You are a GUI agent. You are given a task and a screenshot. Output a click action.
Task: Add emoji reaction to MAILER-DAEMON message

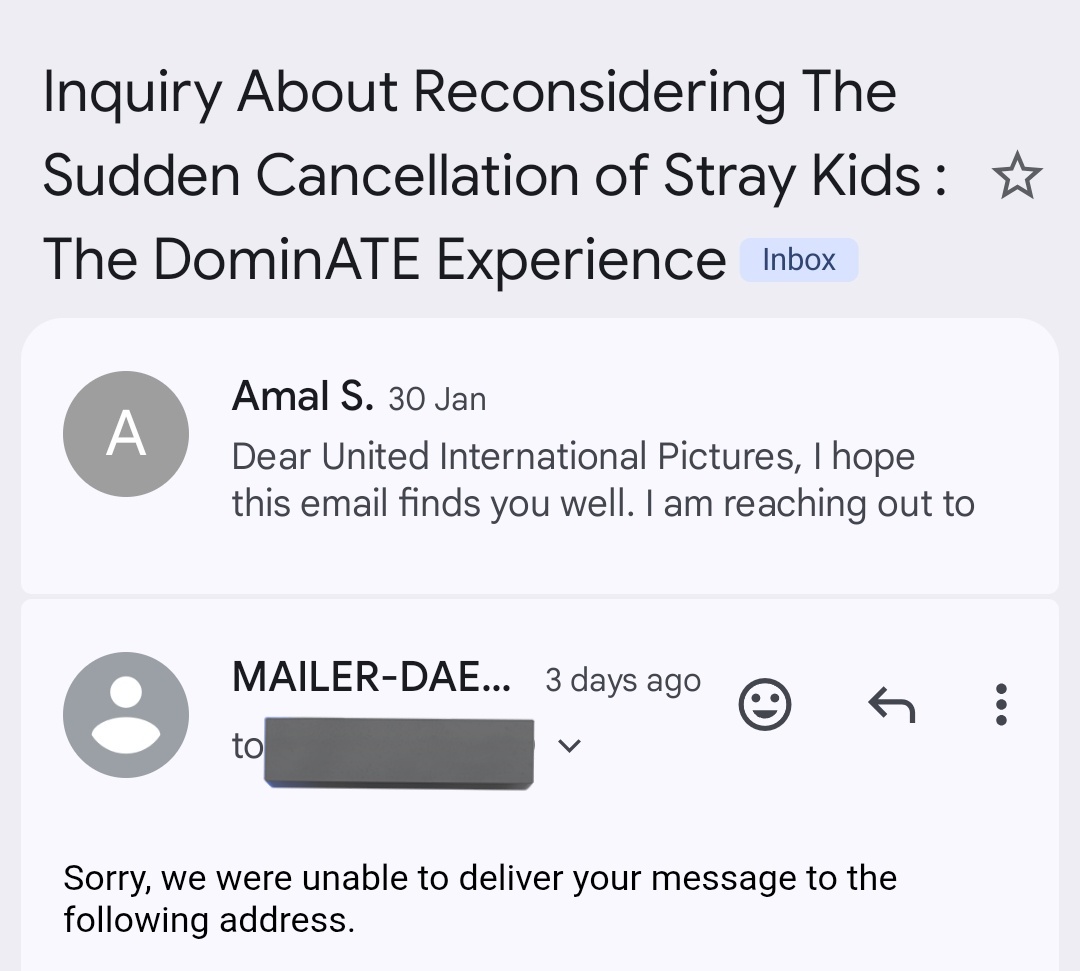(x=765, y=704)
